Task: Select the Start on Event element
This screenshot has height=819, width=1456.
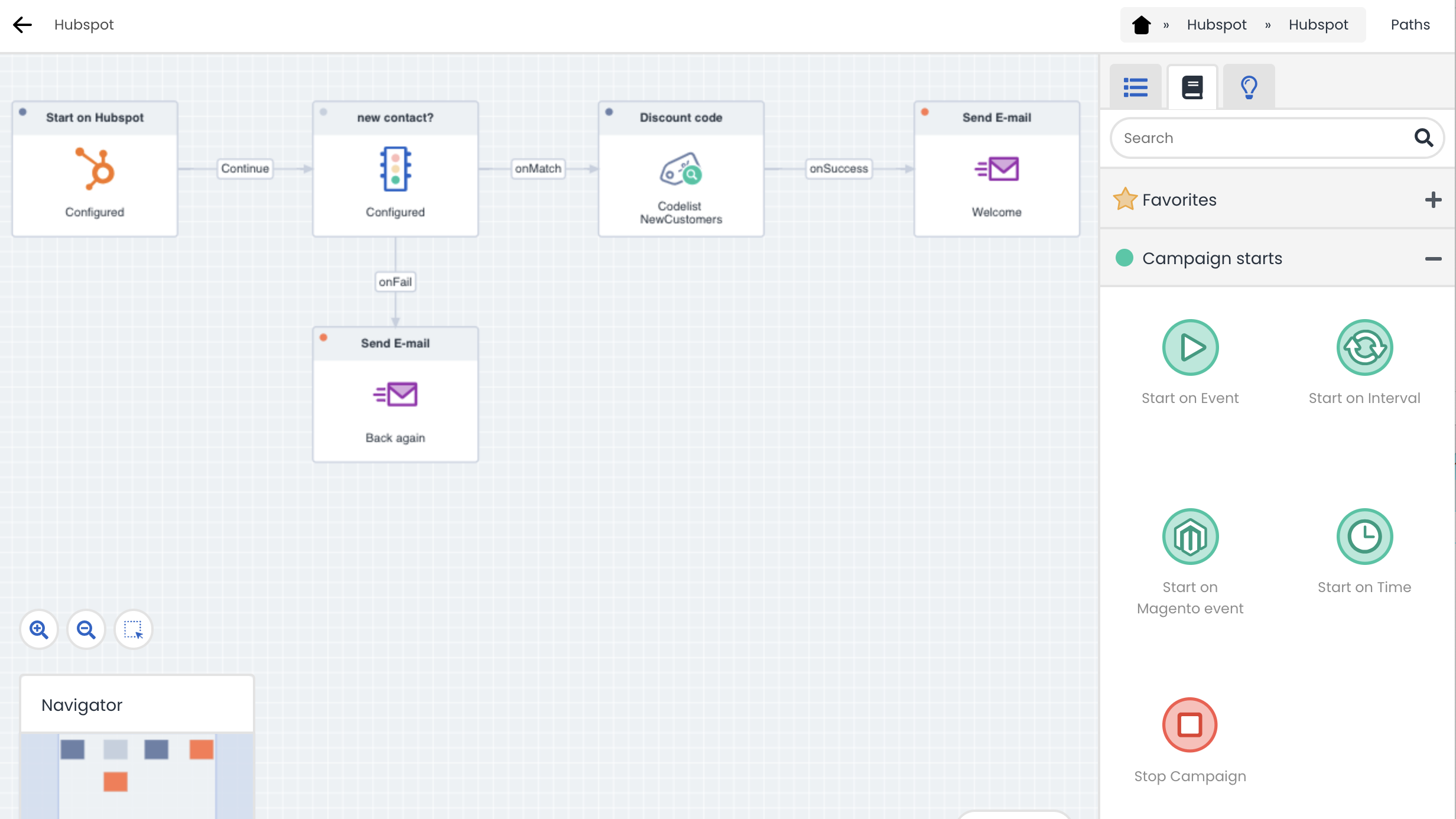Action: 1190,348
